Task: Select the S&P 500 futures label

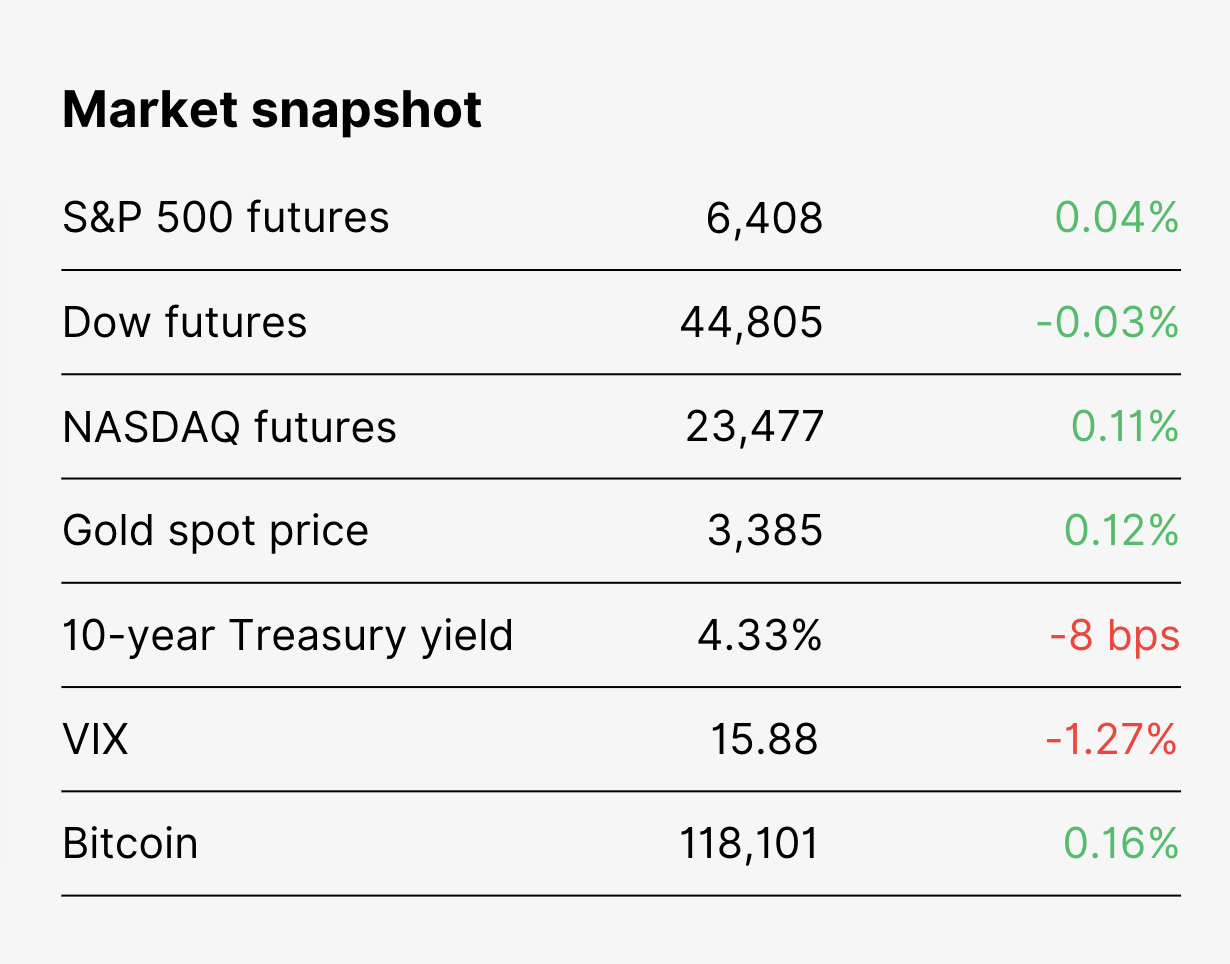Action: [x=226, y=217]
